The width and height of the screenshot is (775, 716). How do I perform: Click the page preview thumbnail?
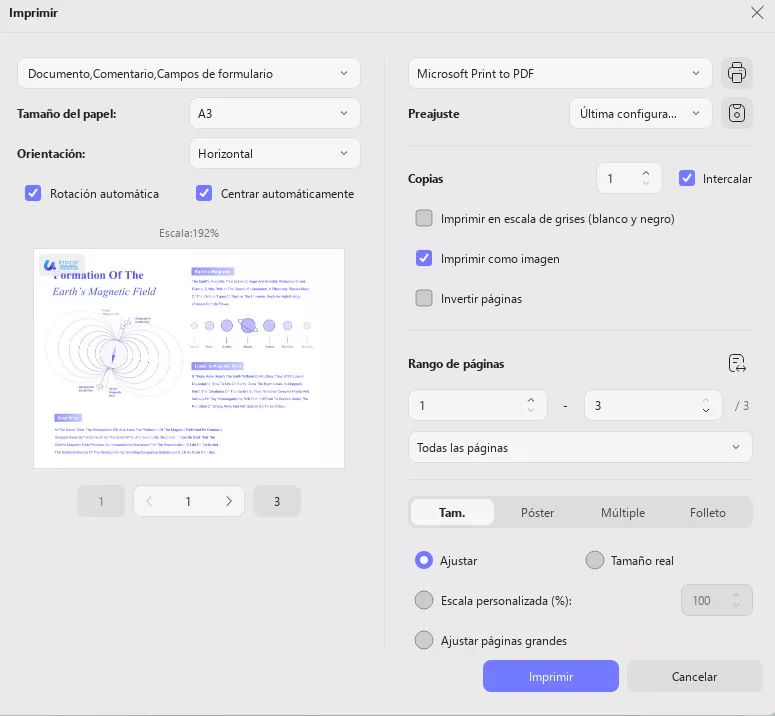click(x=189, y=358)
